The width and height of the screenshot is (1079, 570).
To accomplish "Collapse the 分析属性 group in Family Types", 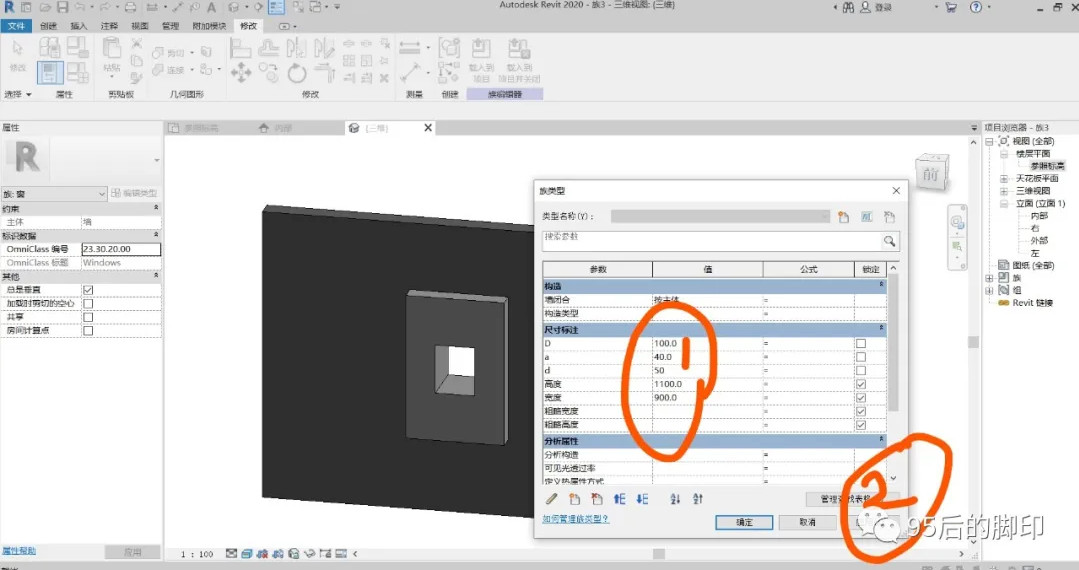I will click(x=881, y=440).
